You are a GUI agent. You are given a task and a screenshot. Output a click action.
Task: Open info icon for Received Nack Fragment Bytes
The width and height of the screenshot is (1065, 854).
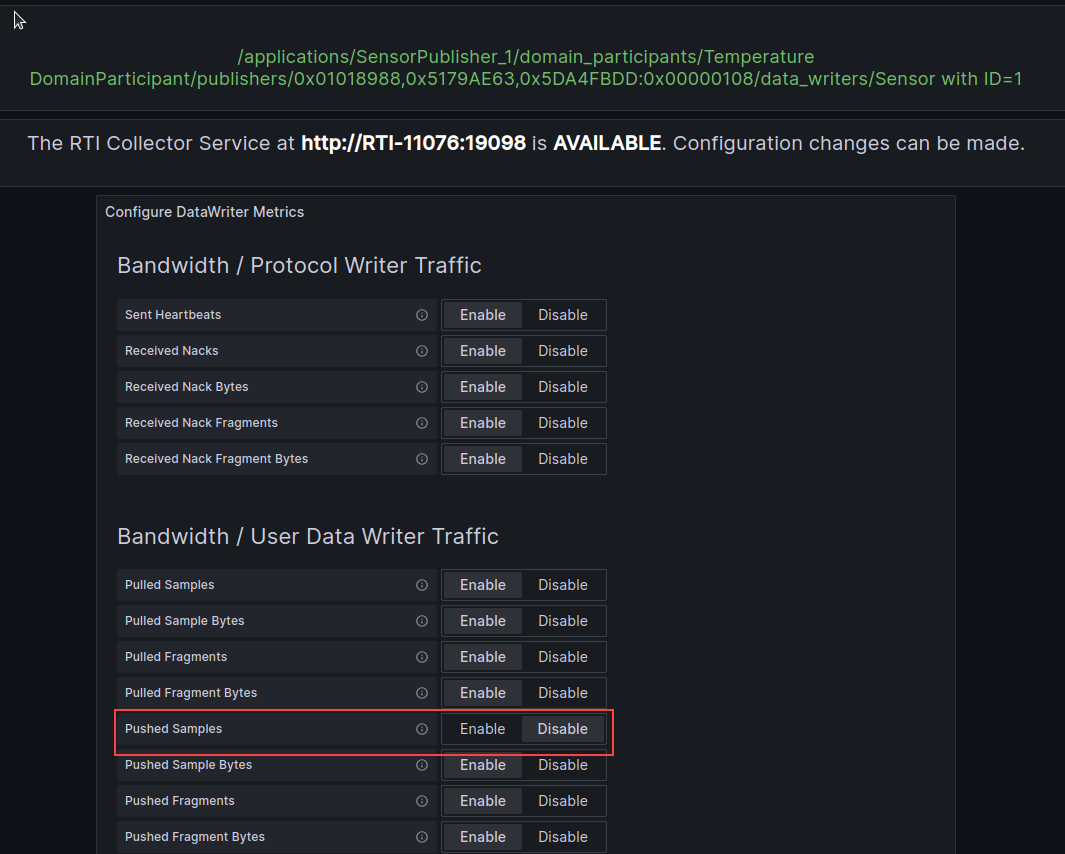[x=421, y=458]
